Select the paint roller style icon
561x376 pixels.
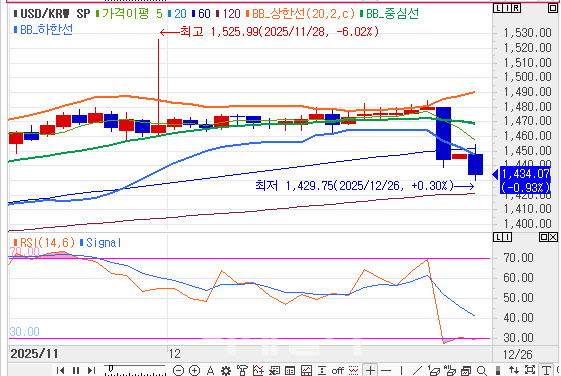point(242,371)
